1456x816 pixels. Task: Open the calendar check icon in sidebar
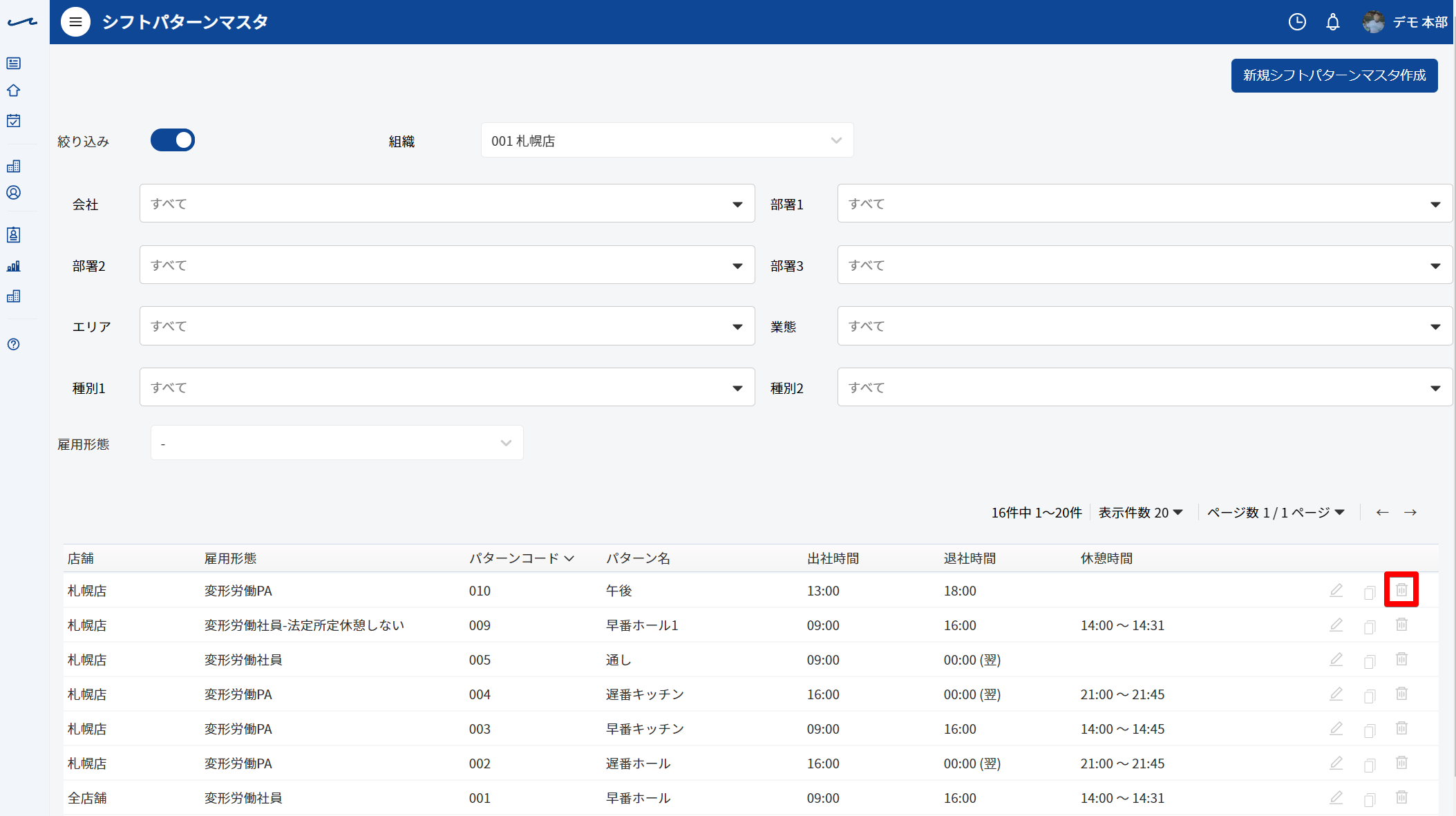[14, 121]
